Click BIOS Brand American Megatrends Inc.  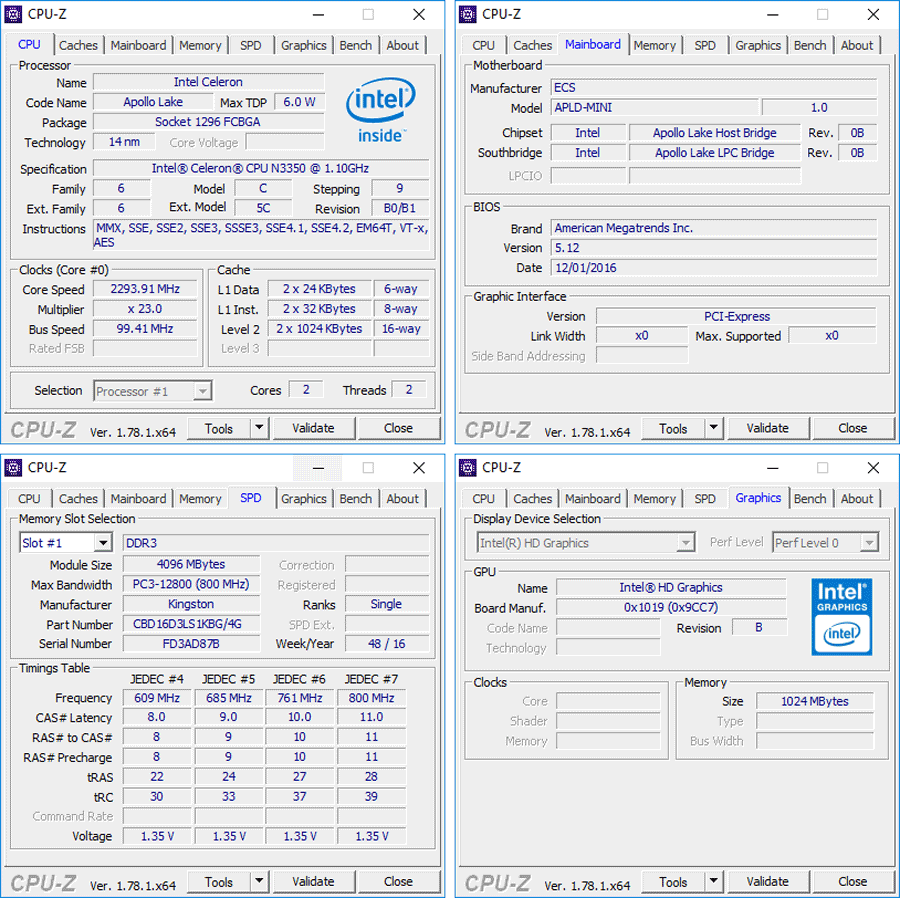[713, 228]
